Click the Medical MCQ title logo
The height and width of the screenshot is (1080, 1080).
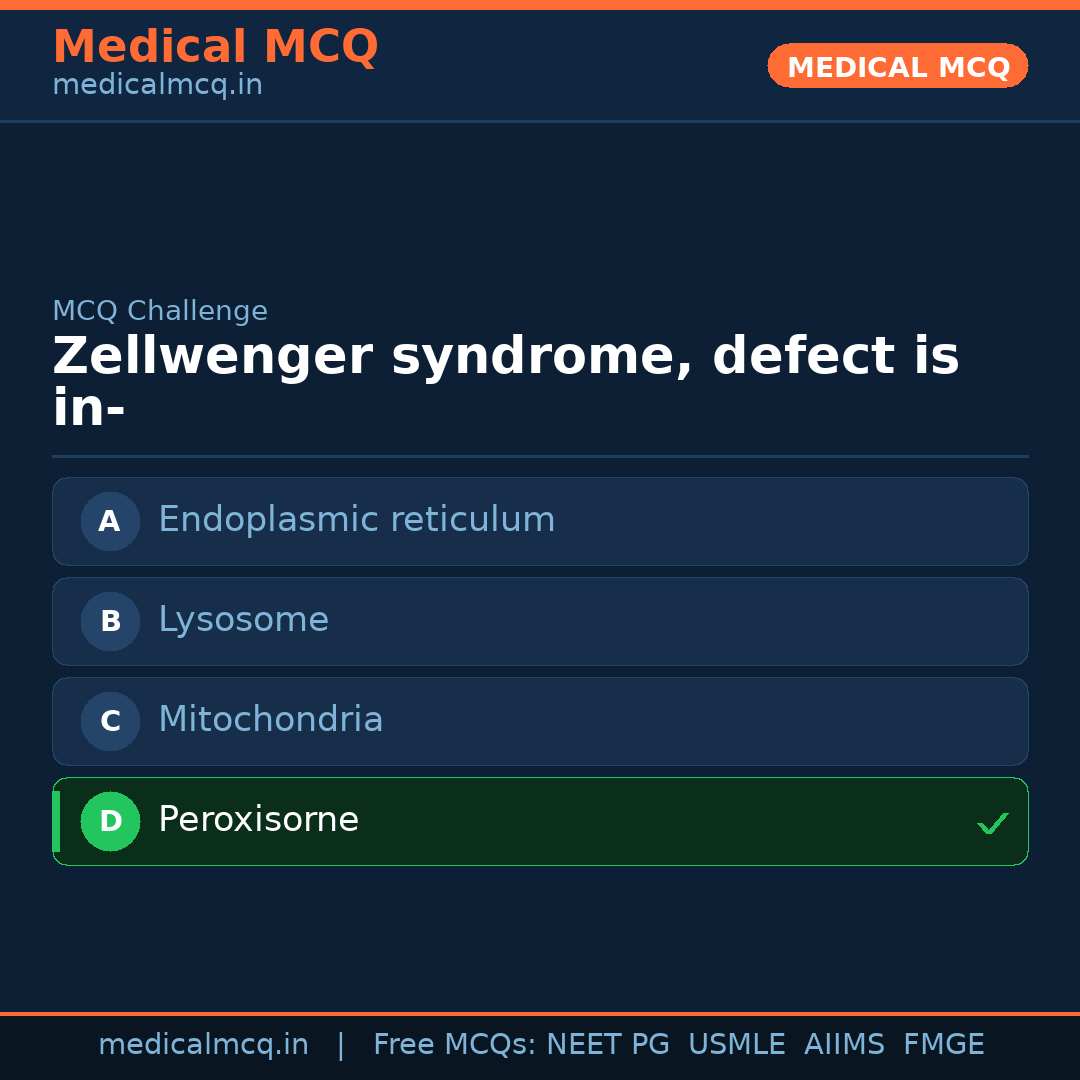pos(215,47)
